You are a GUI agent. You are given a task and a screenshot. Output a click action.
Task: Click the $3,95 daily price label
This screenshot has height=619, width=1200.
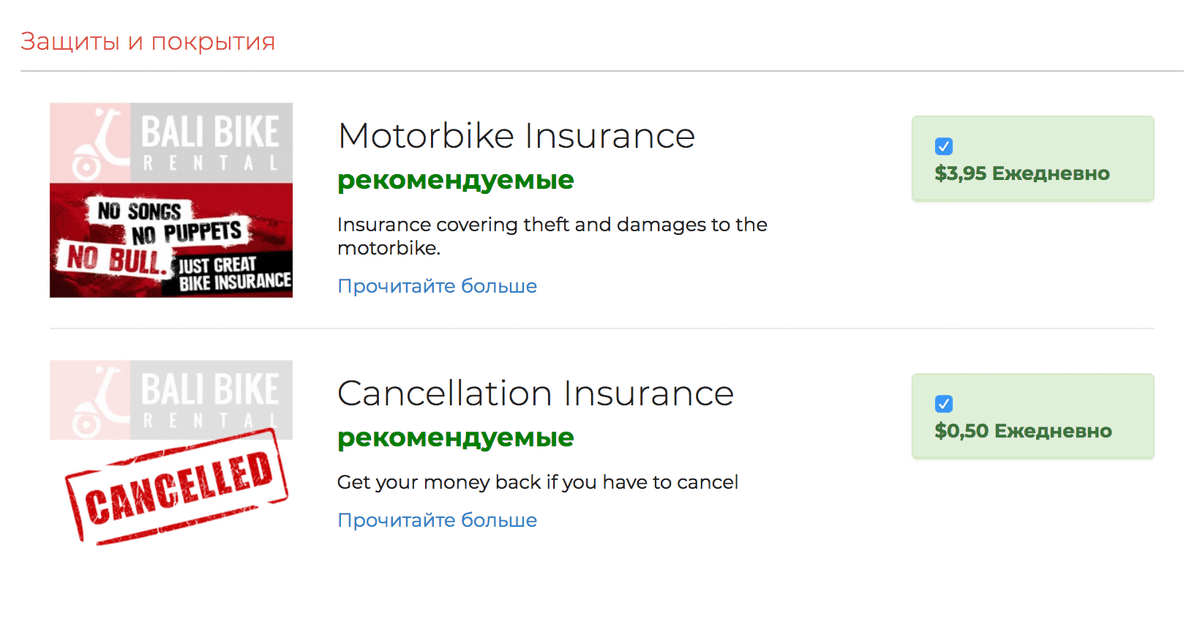click(x=1022, y=173)
